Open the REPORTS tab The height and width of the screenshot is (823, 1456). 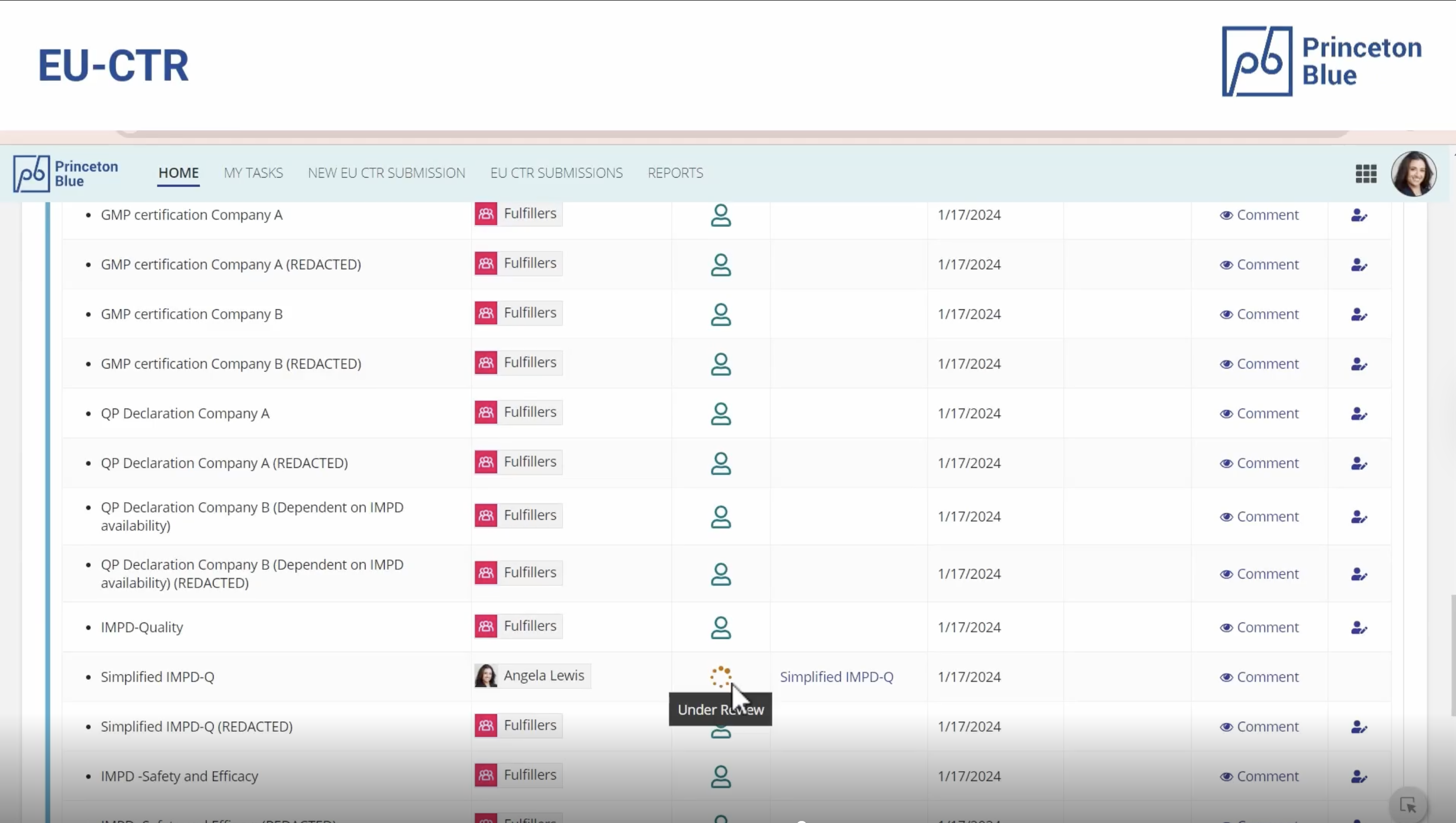(x=675, y=173)
